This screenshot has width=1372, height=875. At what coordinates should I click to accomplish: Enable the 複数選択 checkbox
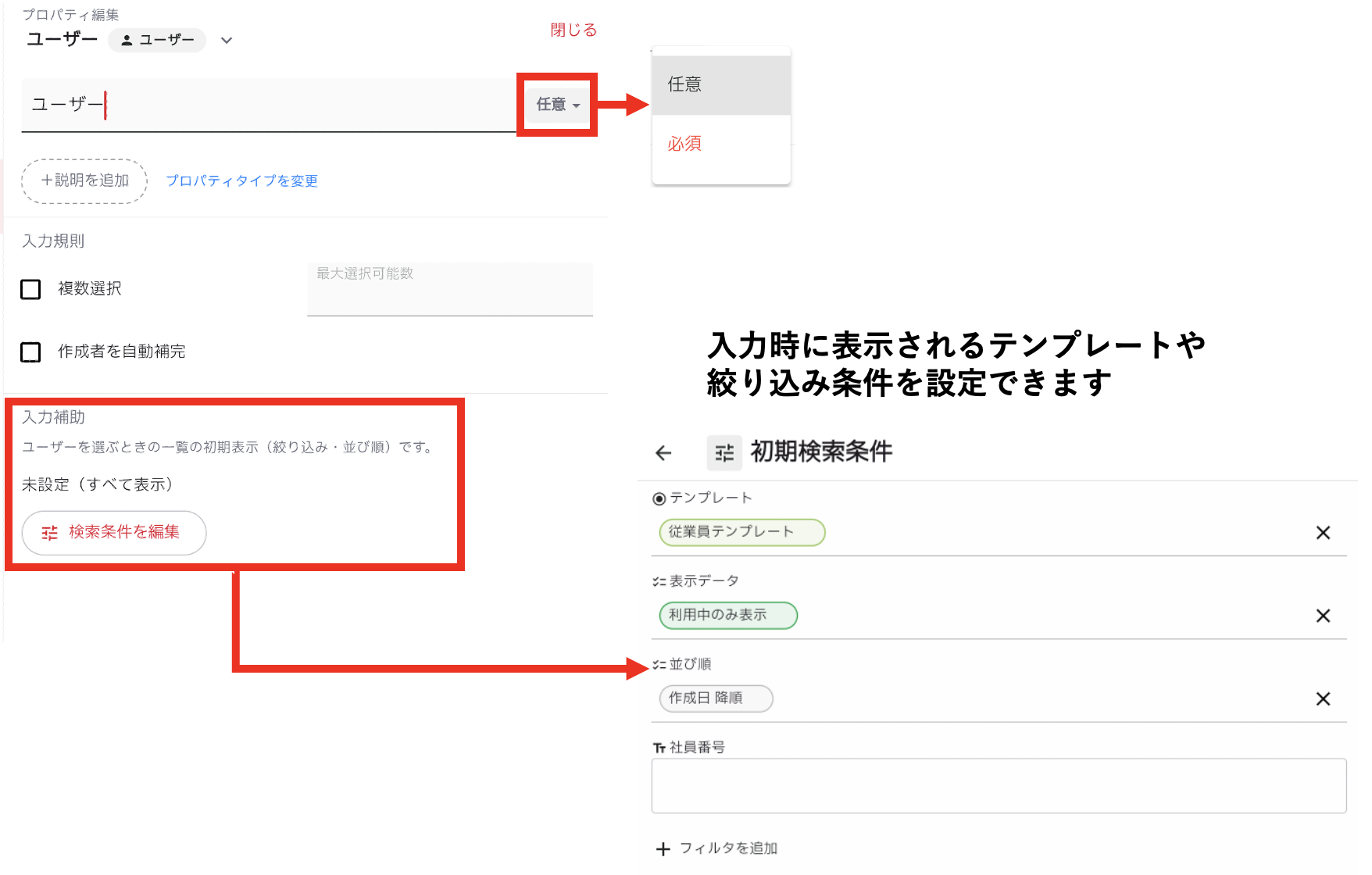pos(30,289)
